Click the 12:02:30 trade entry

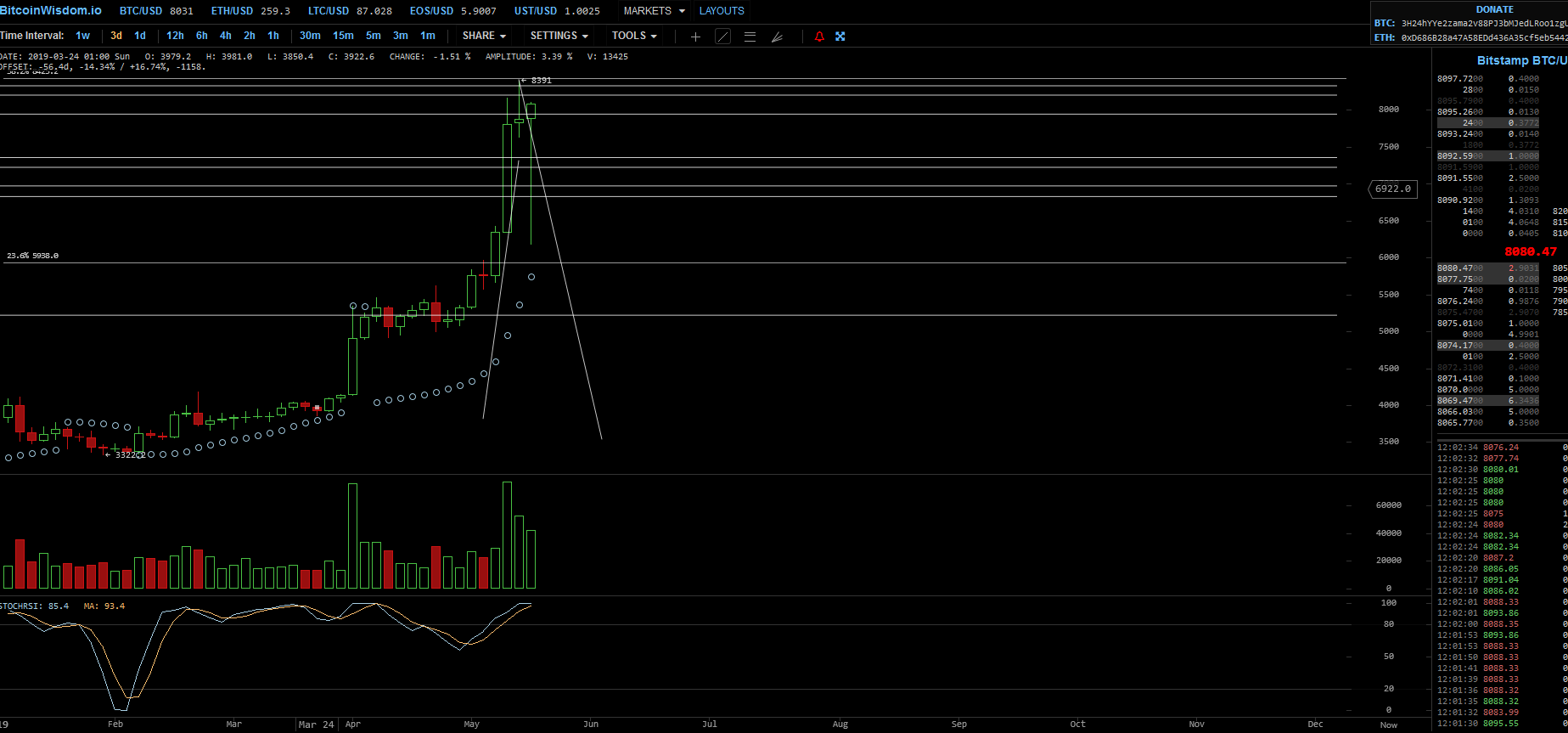(x=1501, y=470)
